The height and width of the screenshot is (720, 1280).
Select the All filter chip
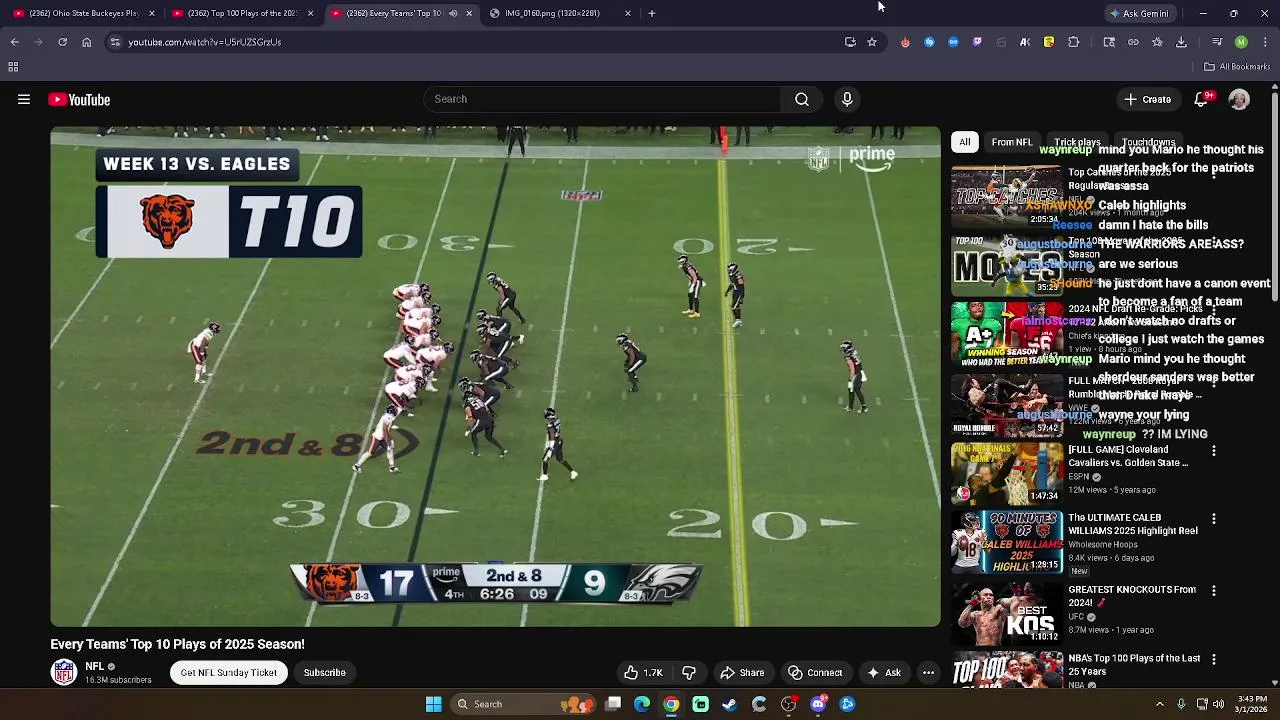(x=965, y=142)
